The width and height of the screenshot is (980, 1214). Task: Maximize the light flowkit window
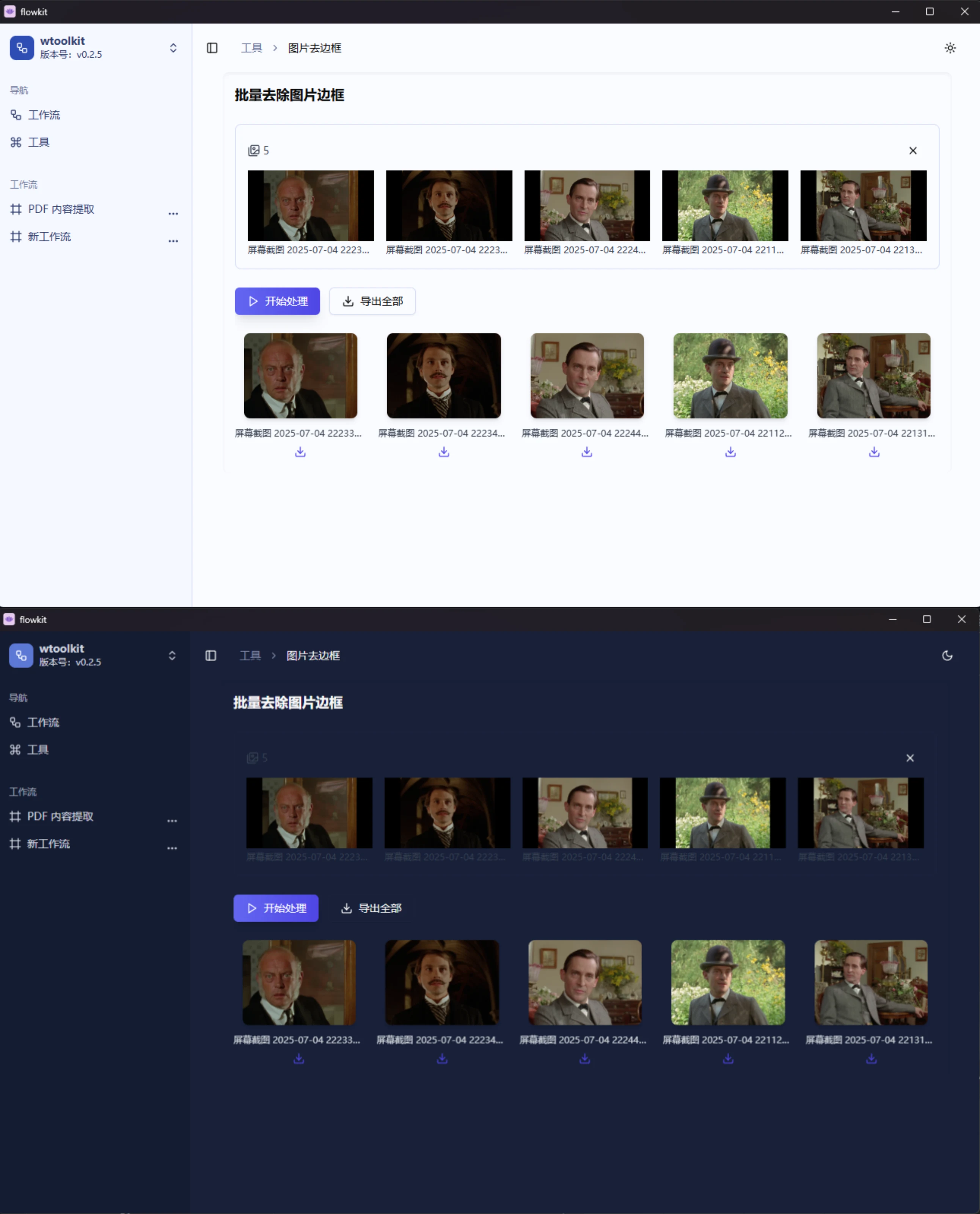tap(930, 12)
